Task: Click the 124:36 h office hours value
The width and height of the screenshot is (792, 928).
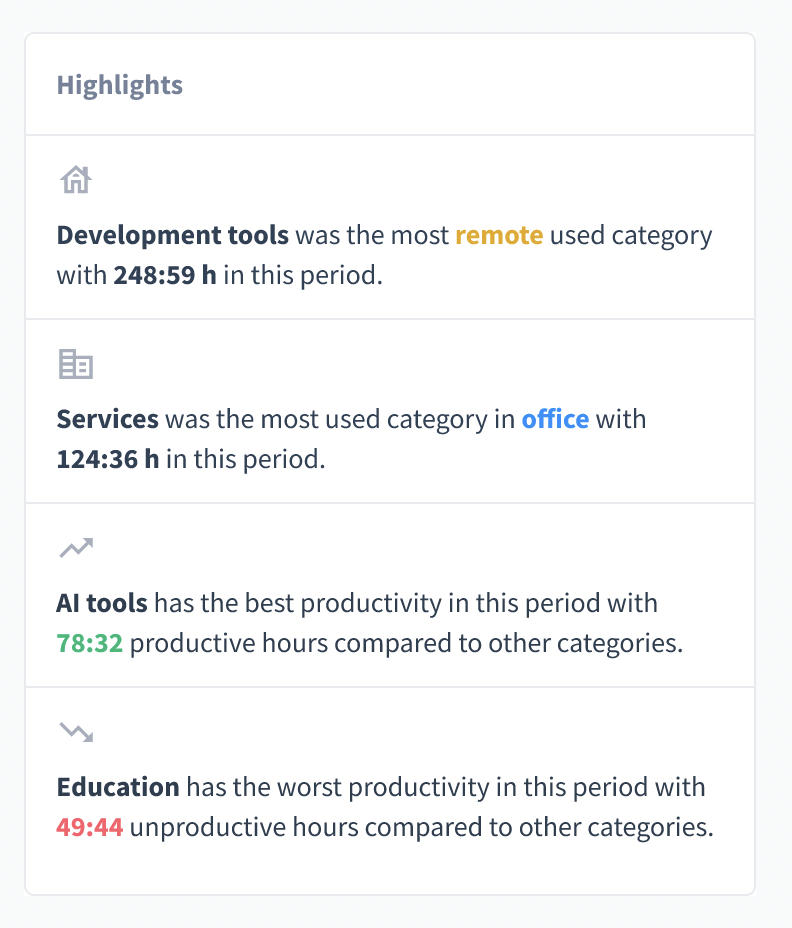Action: 107,459
